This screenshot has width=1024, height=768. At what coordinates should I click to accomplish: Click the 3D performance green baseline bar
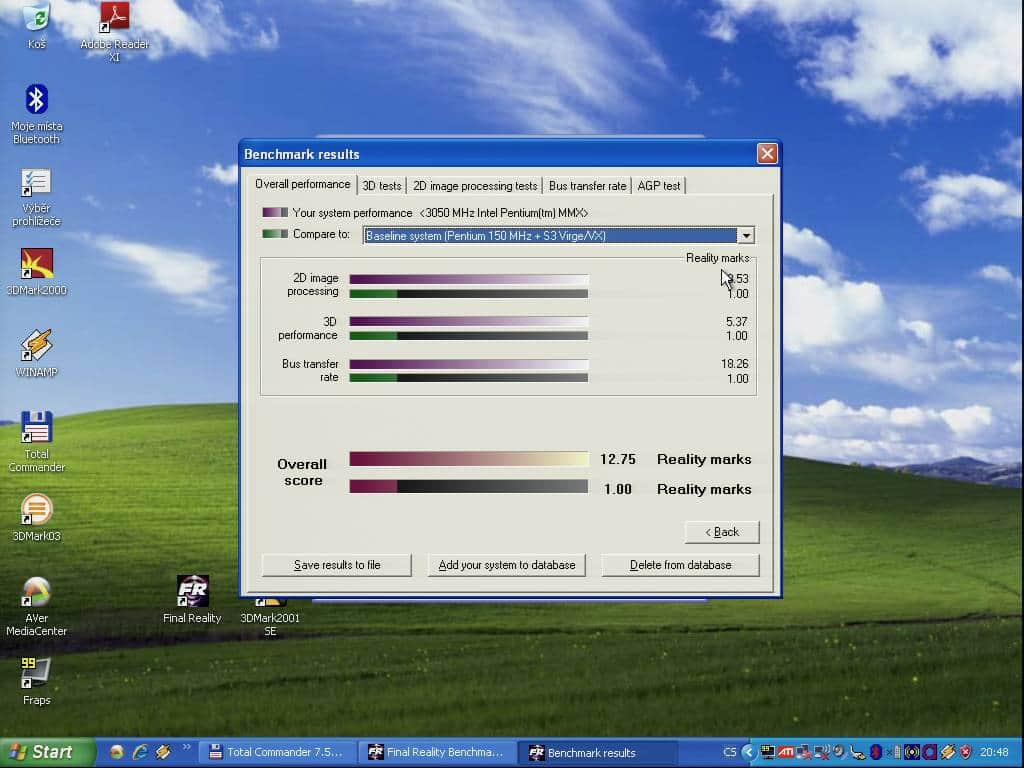(469, 336)
